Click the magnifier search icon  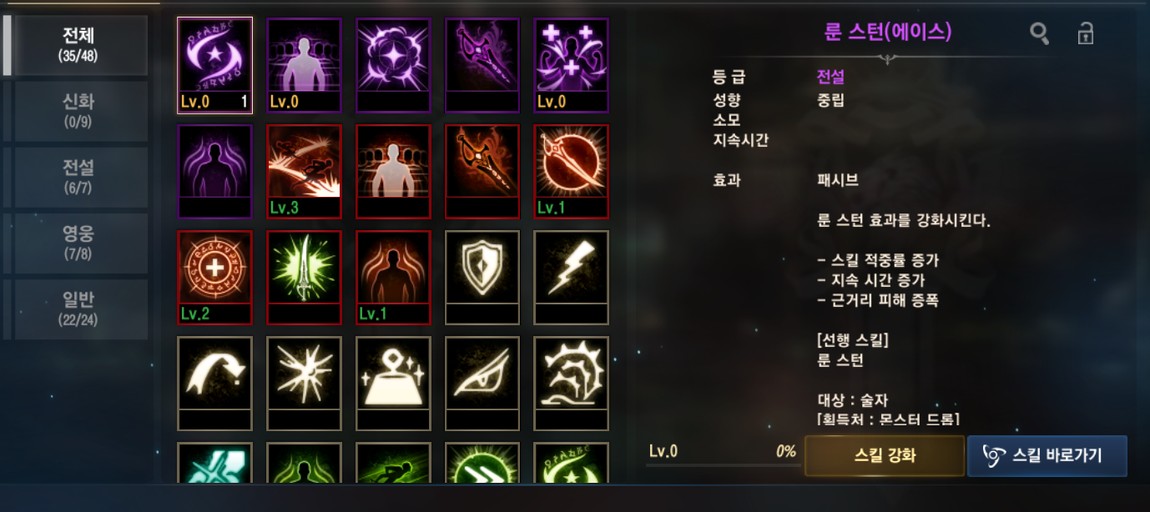pyautogui.click(x=1039, y=33)
